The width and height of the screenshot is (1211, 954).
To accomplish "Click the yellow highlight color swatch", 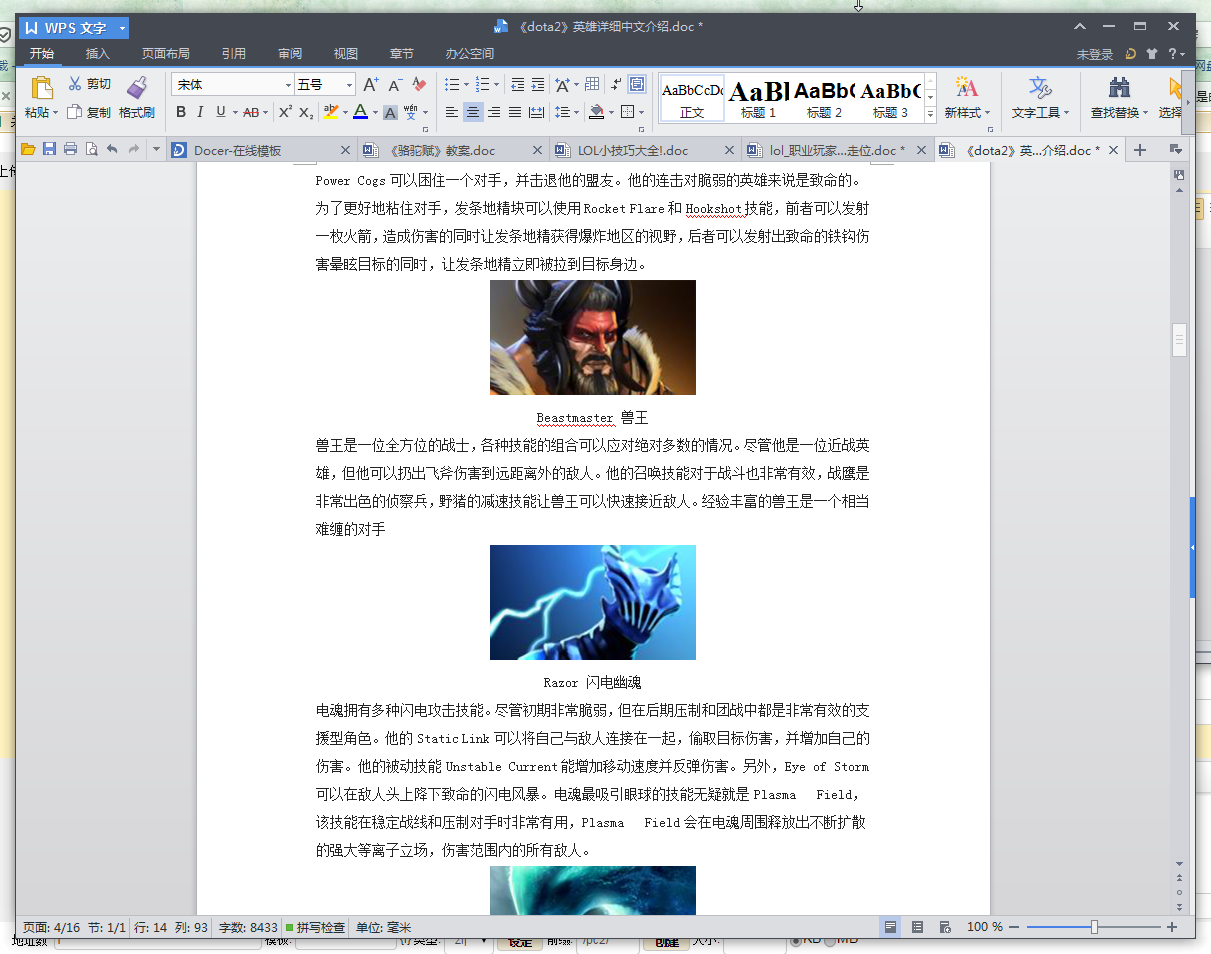I will click(331, 112).
